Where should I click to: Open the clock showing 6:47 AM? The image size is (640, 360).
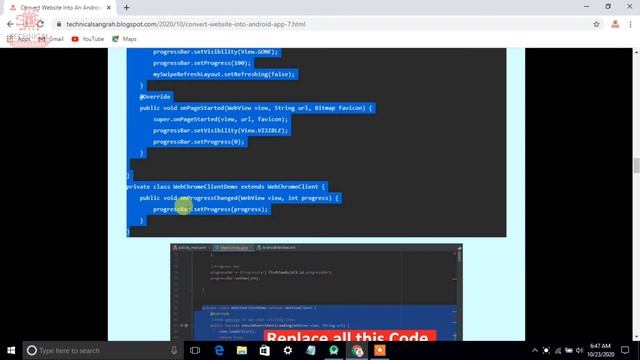point(600,350)
